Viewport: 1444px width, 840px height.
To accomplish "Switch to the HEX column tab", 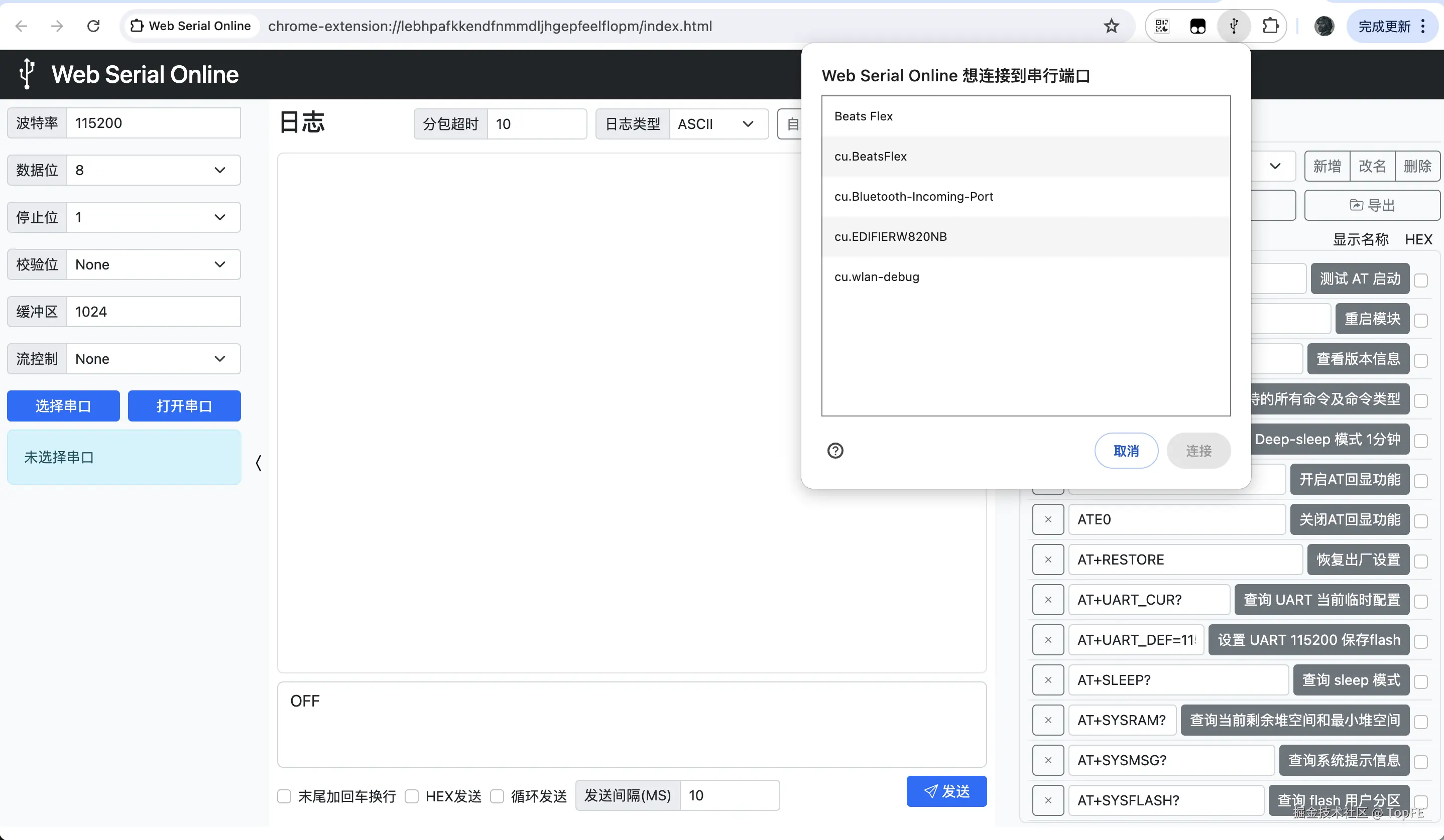I will point(1419,239).
